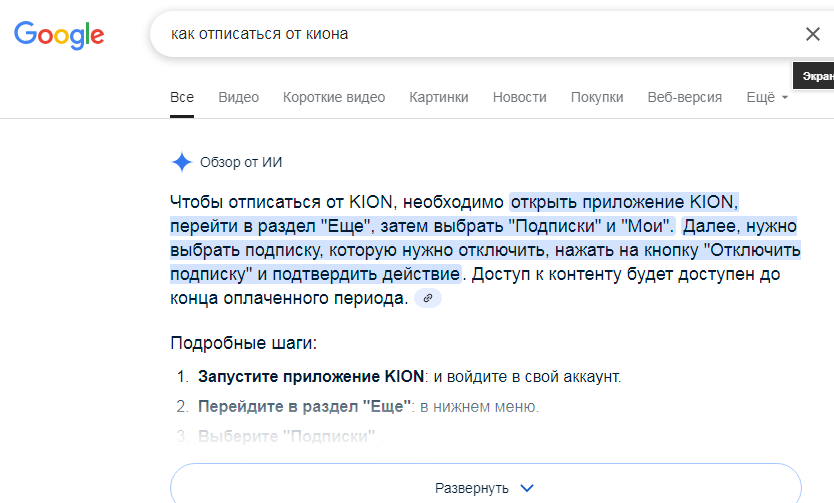Open the Картинки tab
The height and width of the screenshot is (503, 834).
coord(439,97)
